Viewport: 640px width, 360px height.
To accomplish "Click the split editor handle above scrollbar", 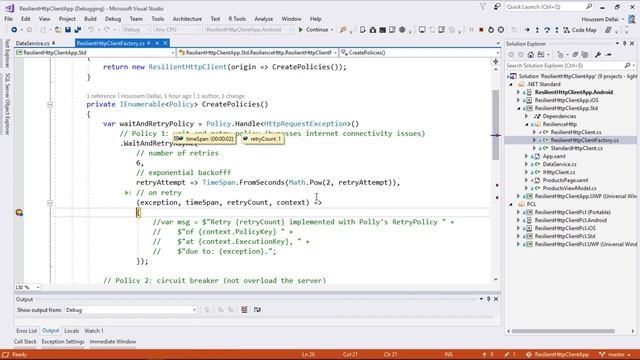I will [x=496, y=61].
